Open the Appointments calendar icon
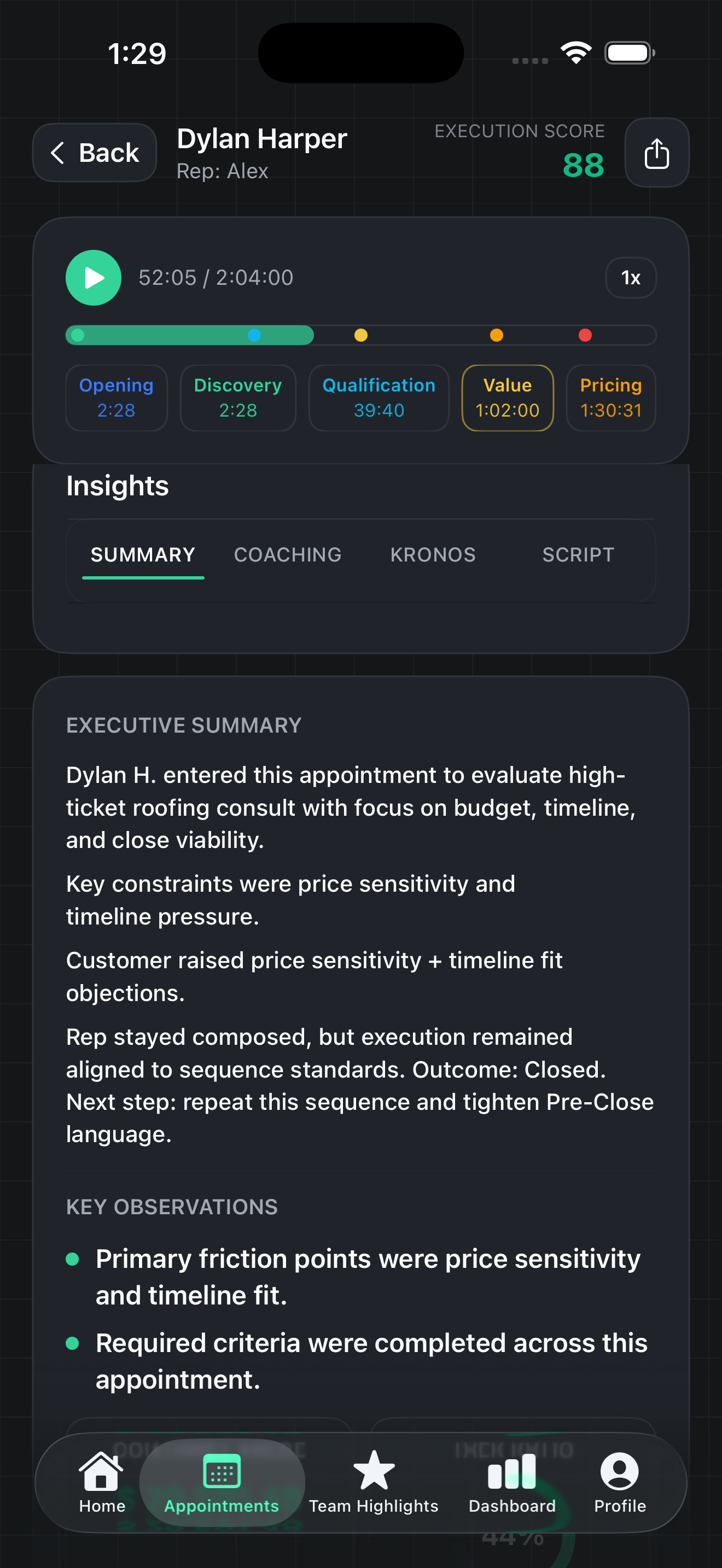722x1568 pixels. click(x=222, y=1472)
